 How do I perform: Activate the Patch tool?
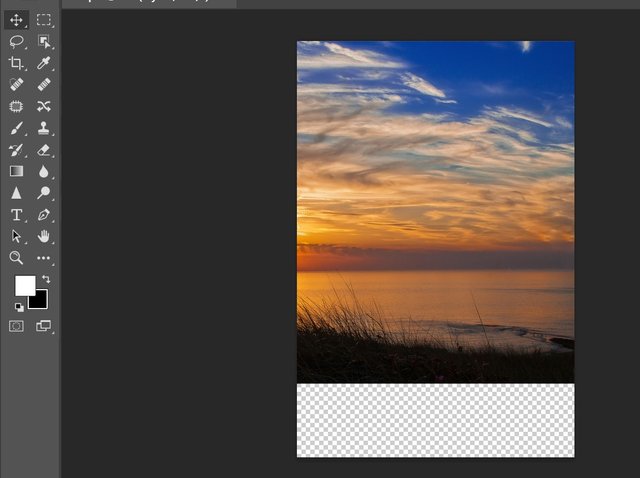pos(16,107)
